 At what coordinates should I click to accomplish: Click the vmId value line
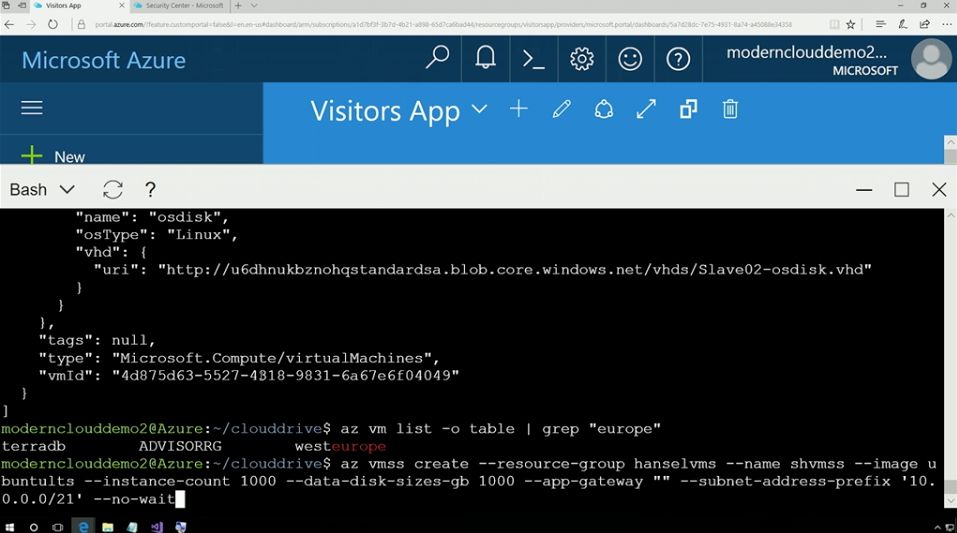(249, 375)
